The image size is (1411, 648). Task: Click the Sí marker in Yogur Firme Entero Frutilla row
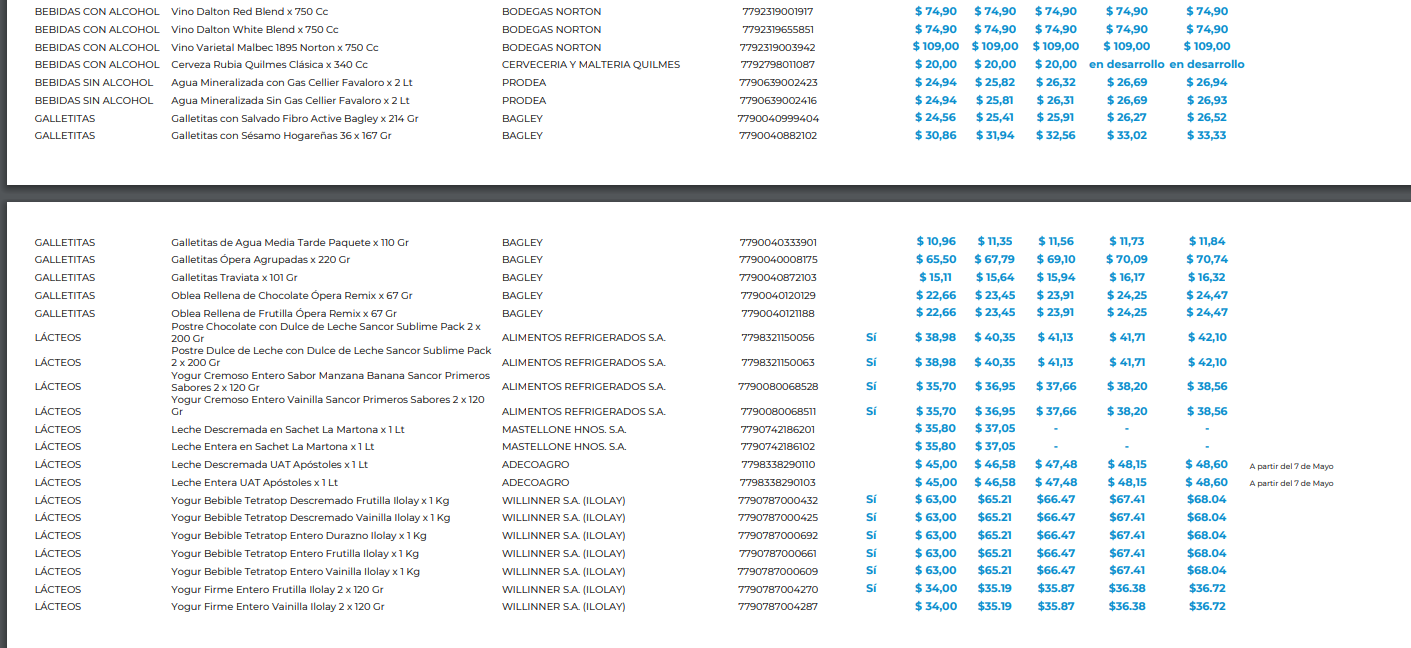click(x=871, y=589)
